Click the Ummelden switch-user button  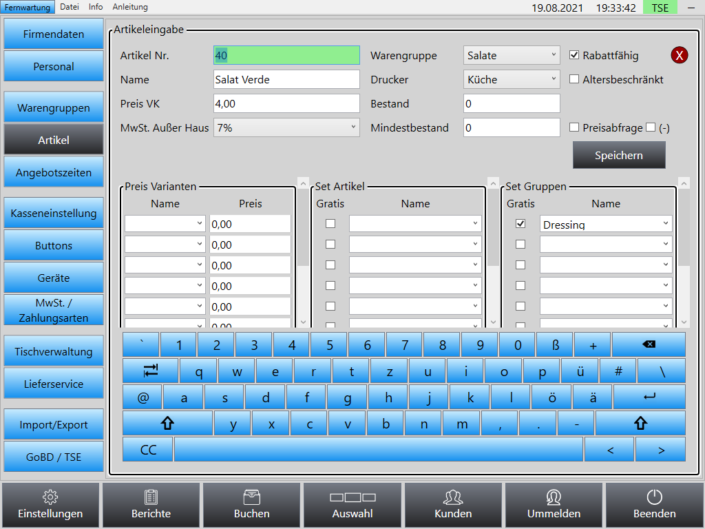[554, 505]
